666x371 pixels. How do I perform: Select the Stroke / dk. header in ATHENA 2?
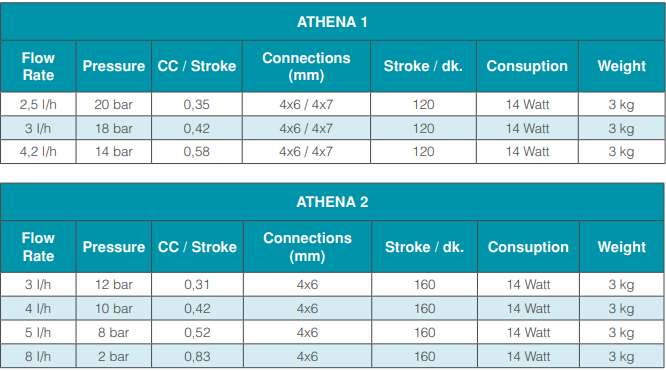424,247
